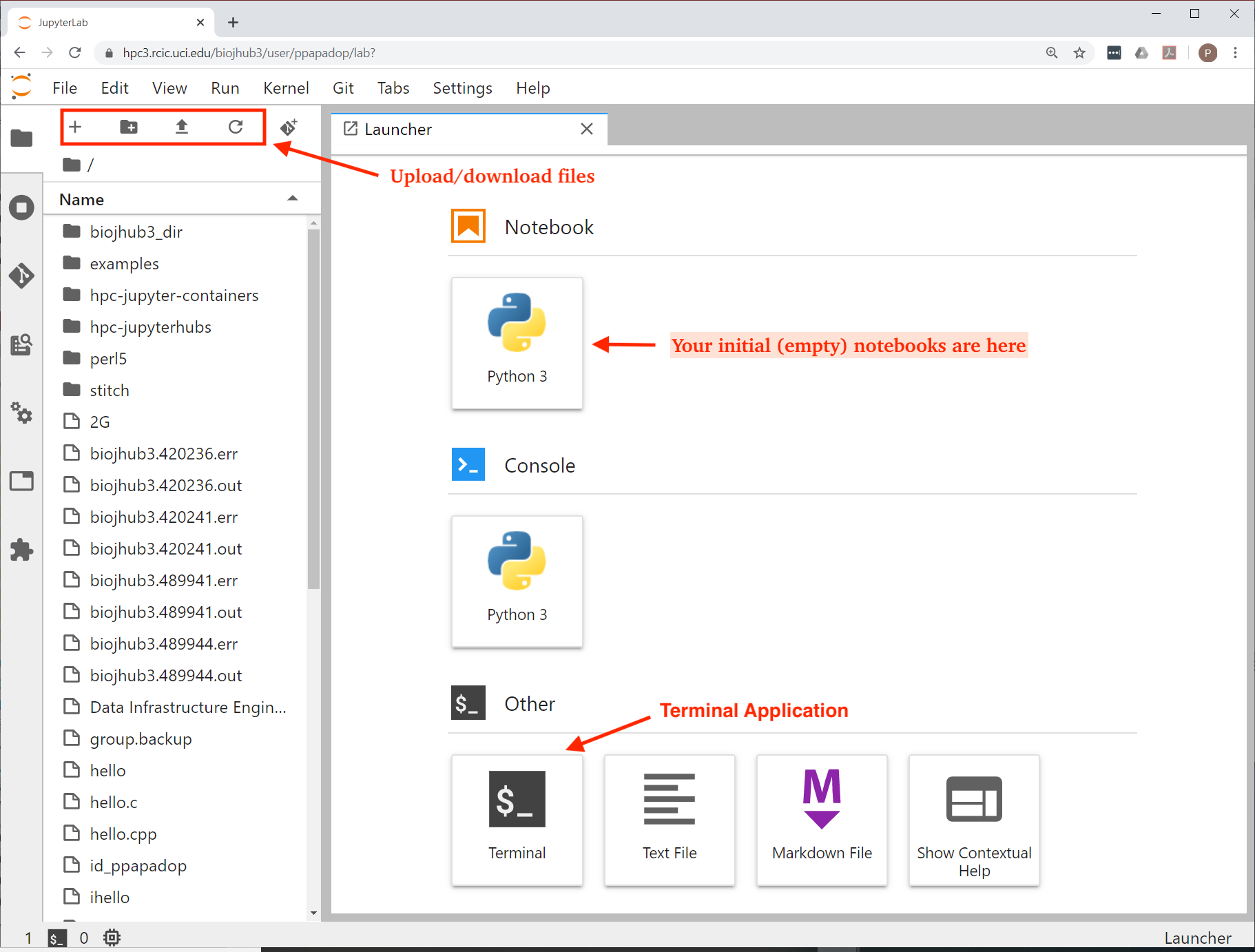The height and width of the screenshot is (952, 1255).
Task: Open the Run menu
Action: (x=225, y=88)
